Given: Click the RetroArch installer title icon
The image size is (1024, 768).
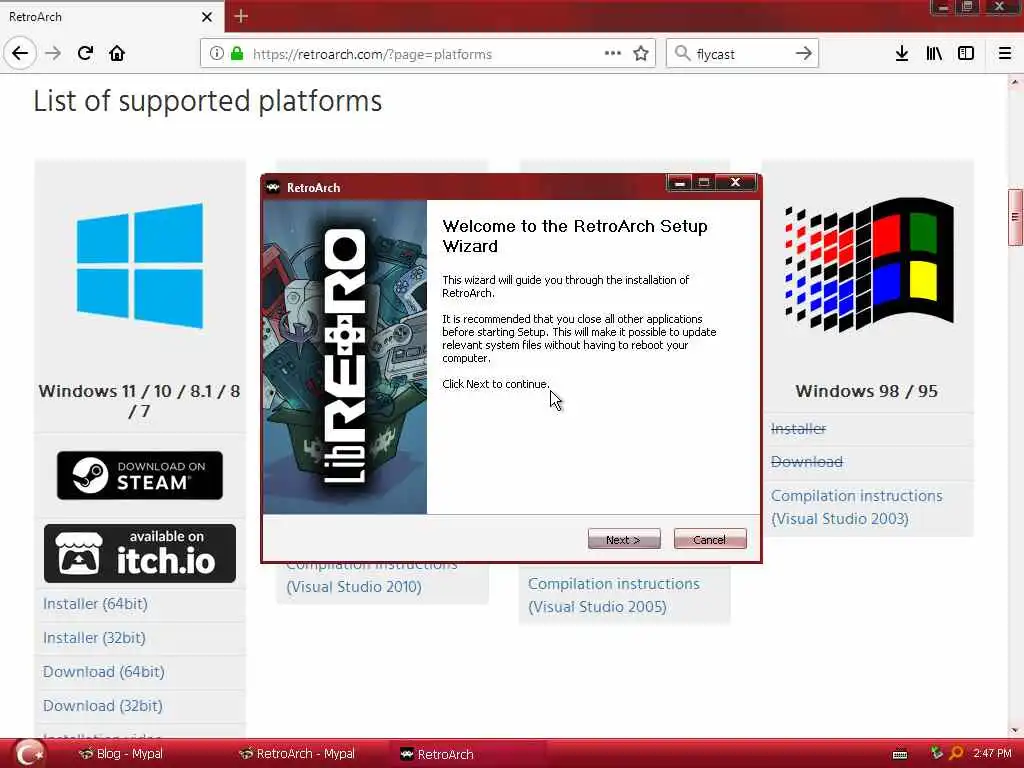Looking at the screenshot, I should pos(273,187).
